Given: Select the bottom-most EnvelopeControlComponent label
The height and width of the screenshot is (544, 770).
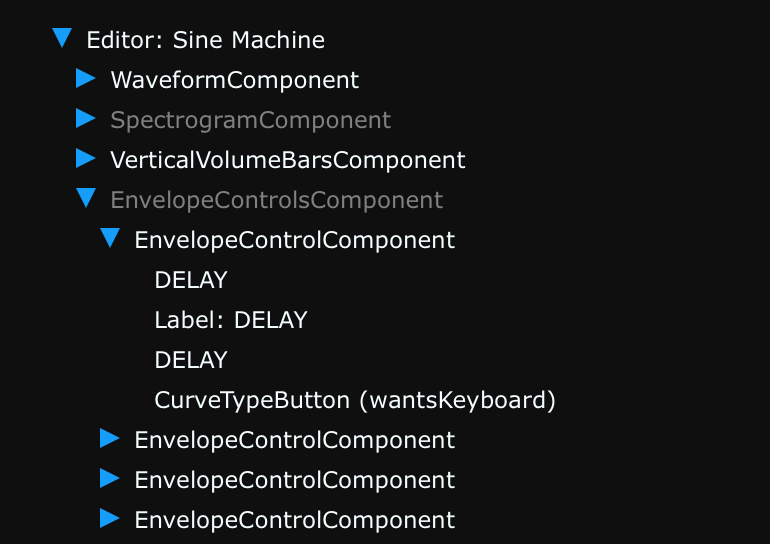Looking at the screenshot, I should 295,520.
